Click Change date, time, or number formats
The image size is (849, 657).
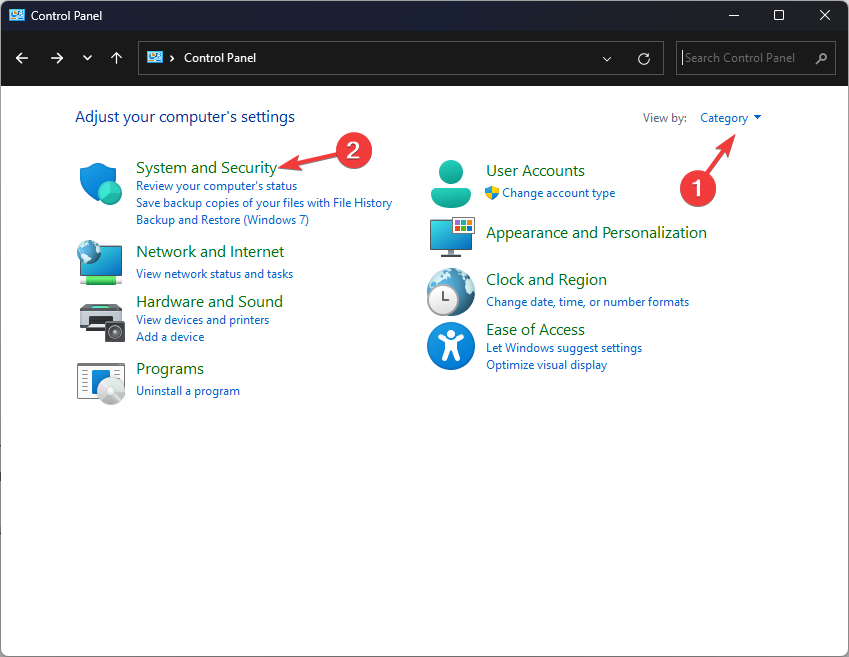click(587, 302)
